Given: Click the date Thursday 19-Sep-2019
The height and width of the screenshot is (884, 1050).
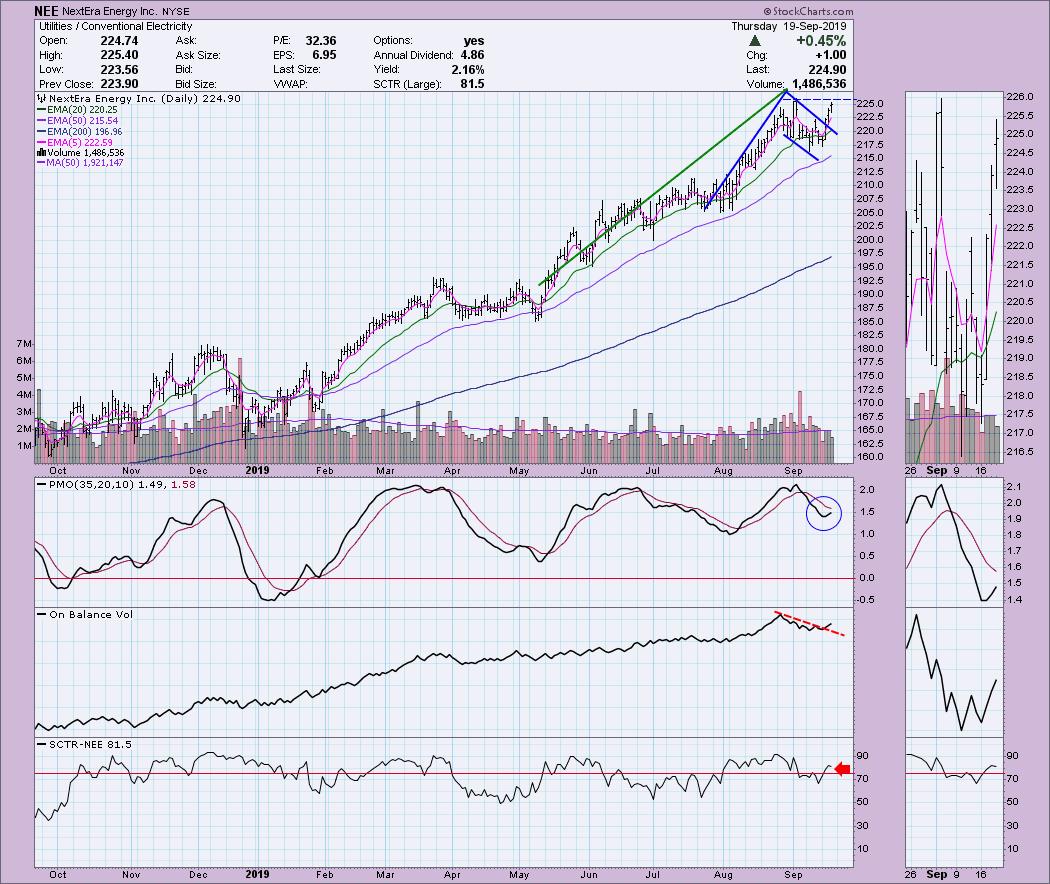Looking at the screenshot, I should click(x=788, y=26).
